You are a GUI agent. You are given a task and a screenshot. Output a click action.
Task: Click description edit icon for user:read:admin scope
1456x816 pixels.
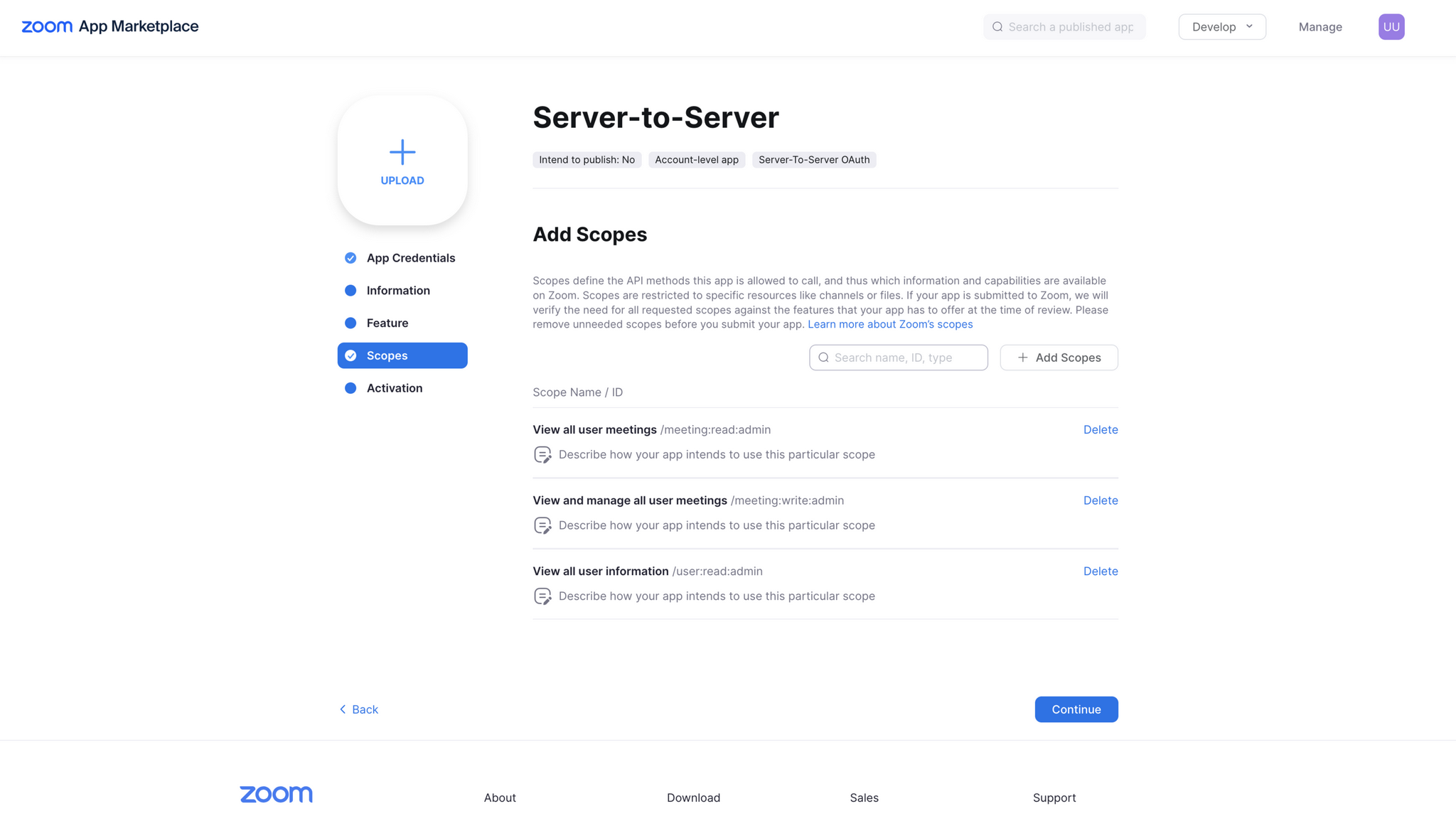click(542, 596)
